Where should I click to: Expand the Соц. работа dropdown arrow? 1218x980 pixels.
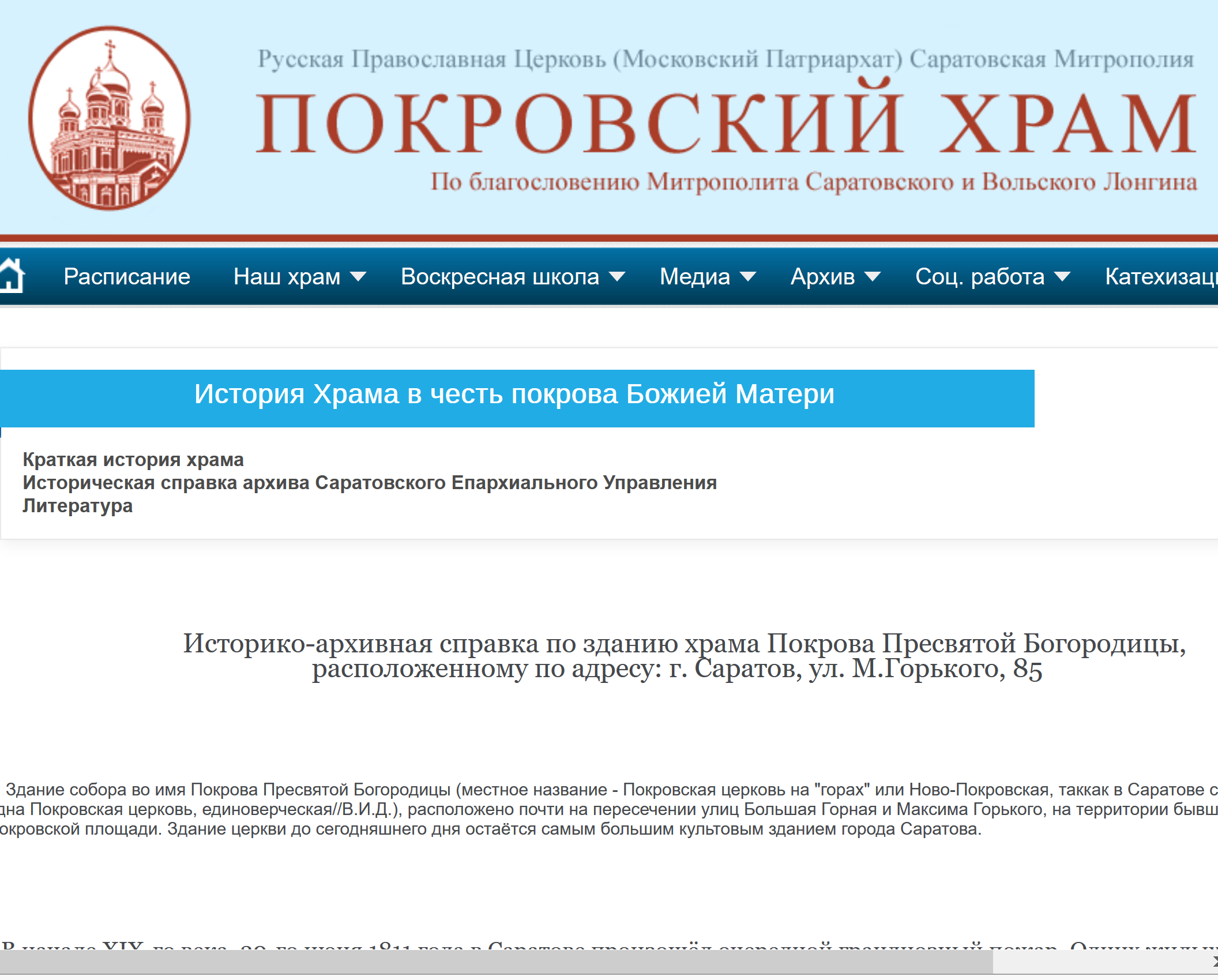1062,277
